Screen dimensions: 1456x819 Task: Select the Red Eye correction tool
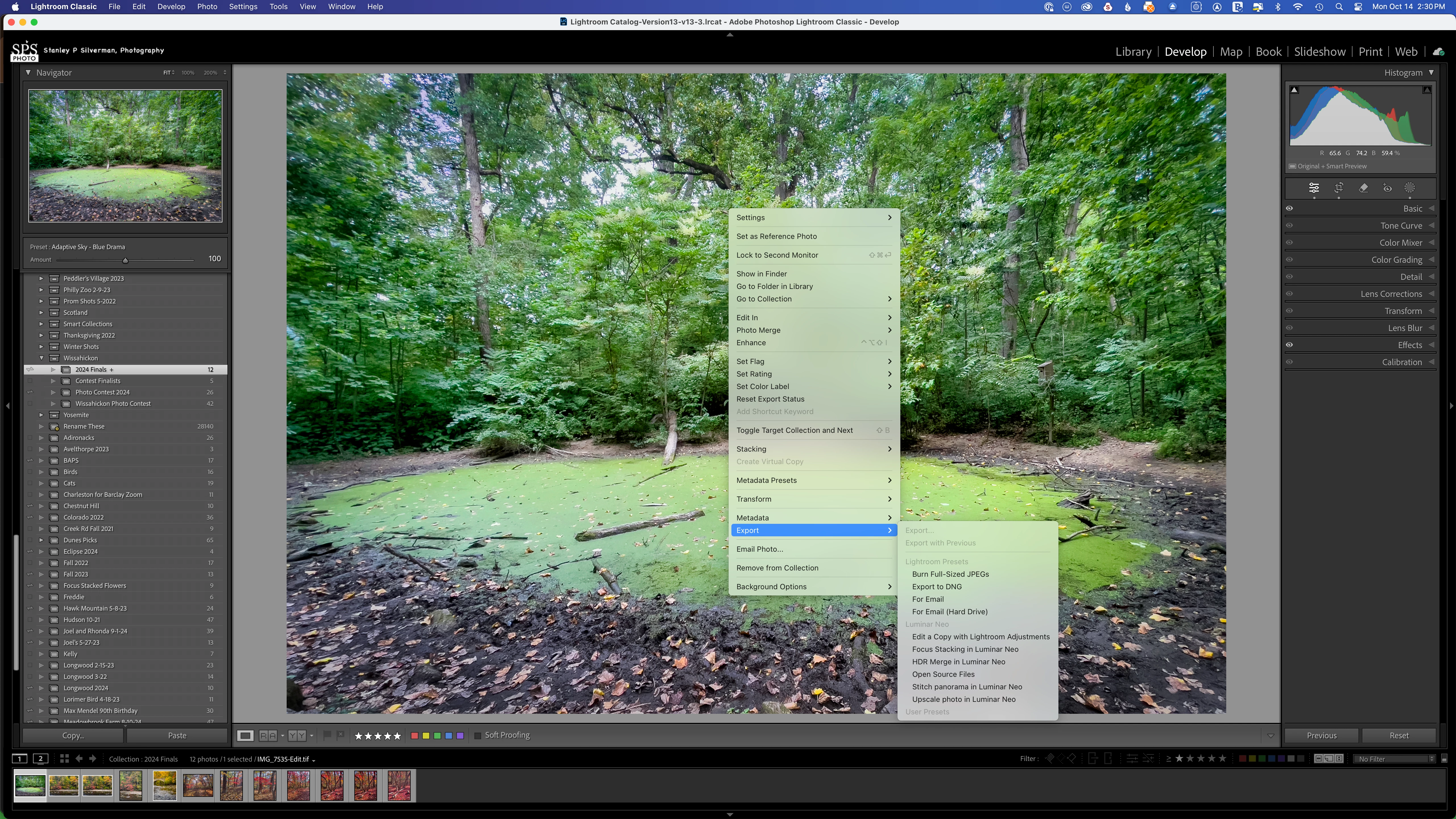(x=1387, y=188)
